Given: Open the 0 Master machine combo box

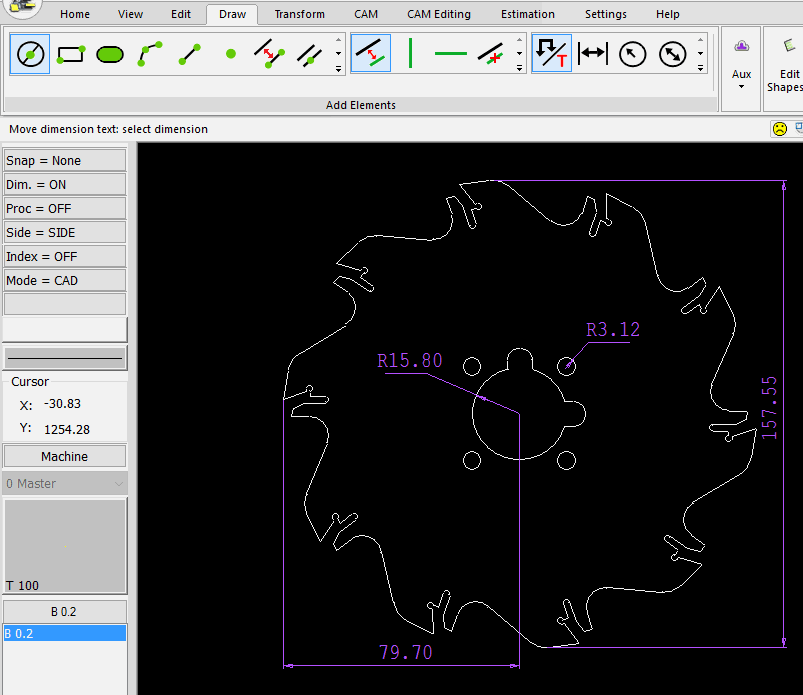Looking at the screenshot, I should coord(65,483).
